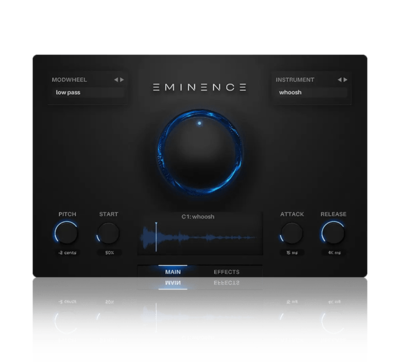The image size is (400, 362).
Task: Click the large glowing blue center knob
Action: tap(200, 152)
